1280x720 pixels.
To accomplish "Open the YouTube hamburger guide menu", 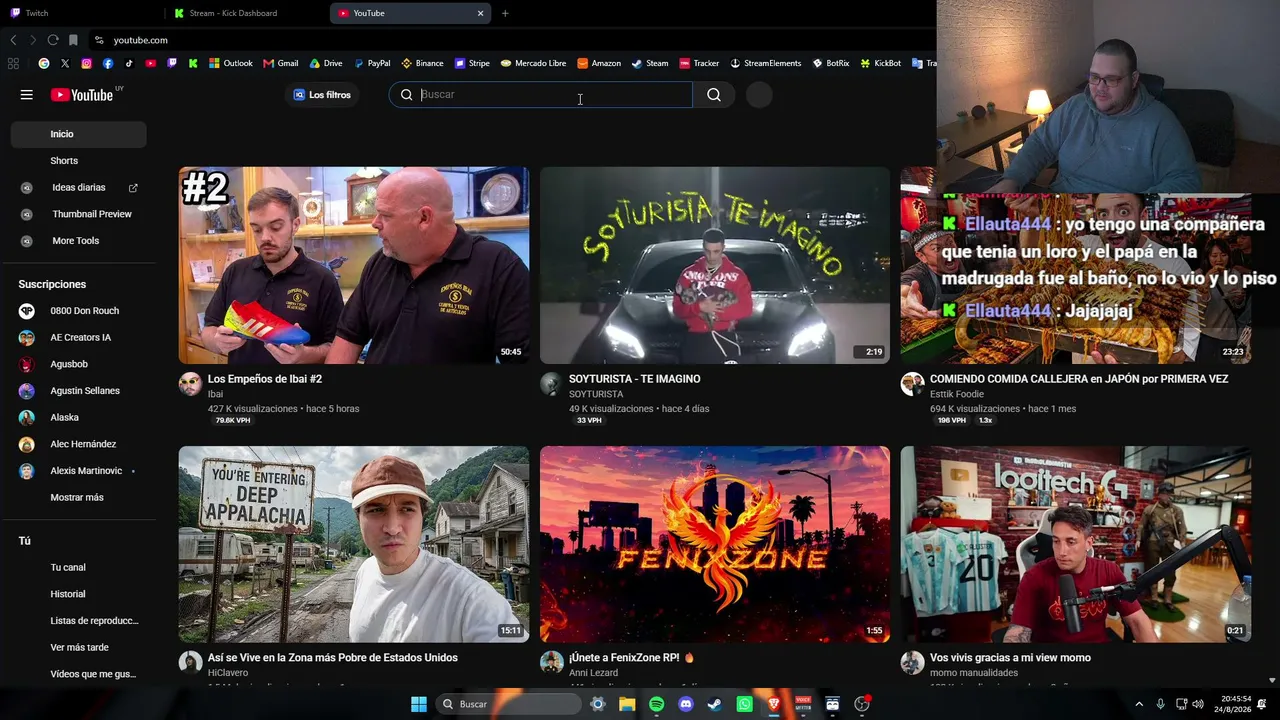I will 27,95.
